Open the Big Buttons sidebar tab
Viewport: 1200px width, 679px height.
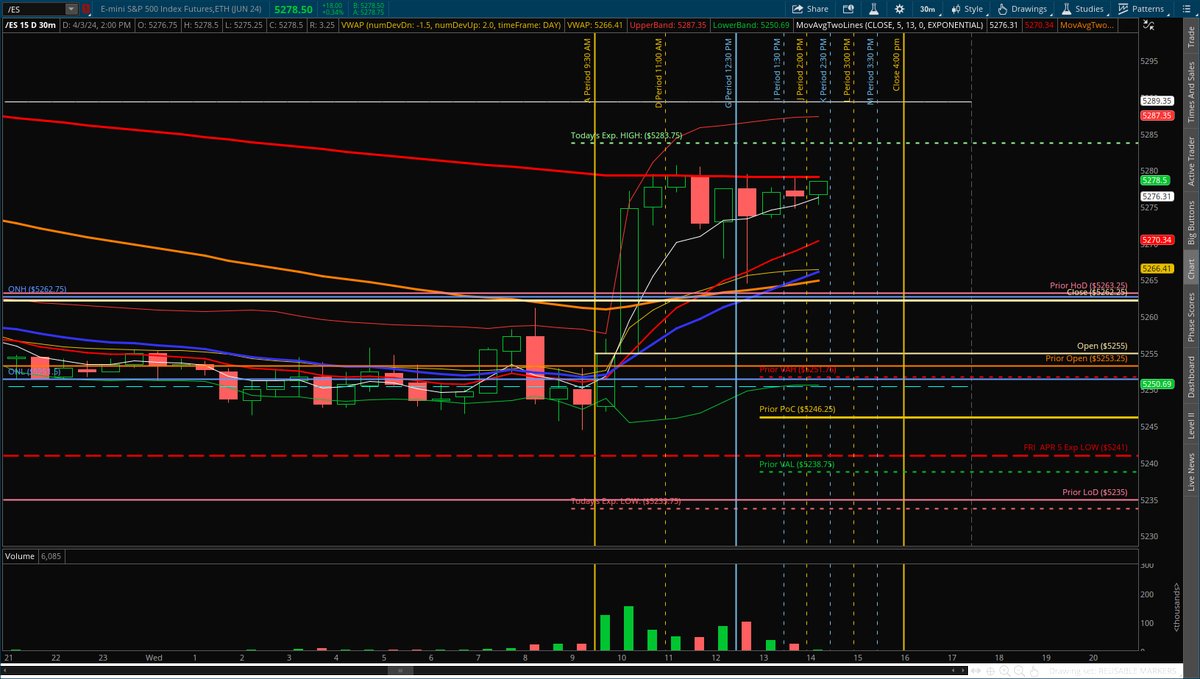(1190, 222)
